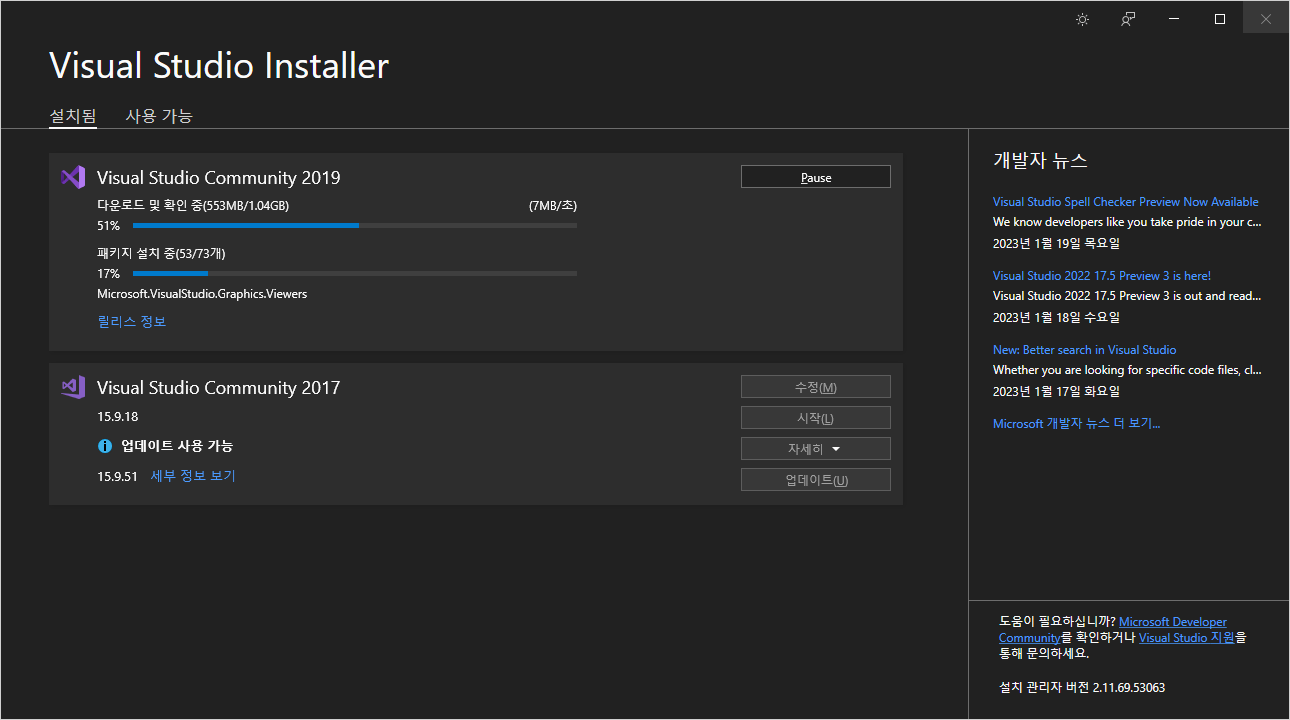Minimize the installer window

[1174, 19]
